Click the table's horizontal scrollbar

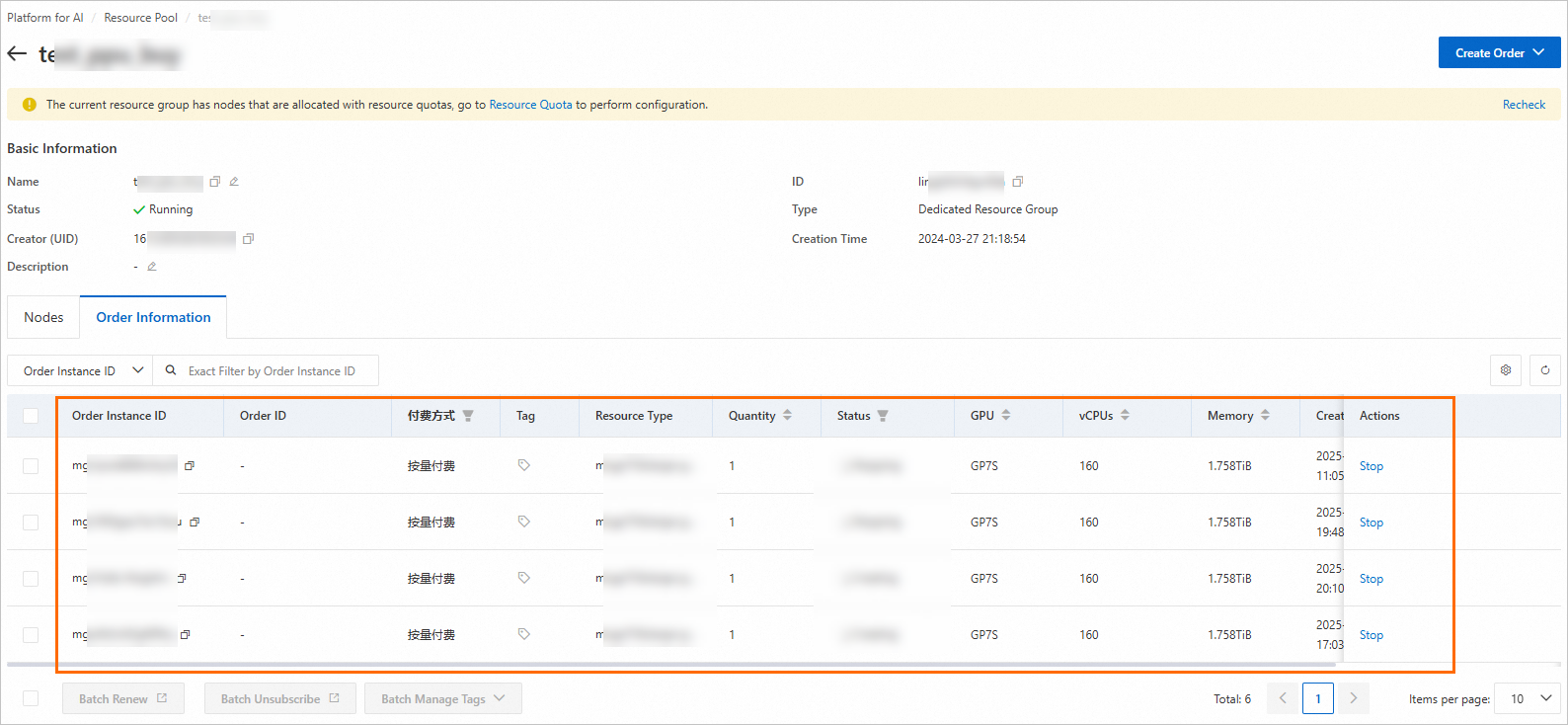click(x=671, y=665)
